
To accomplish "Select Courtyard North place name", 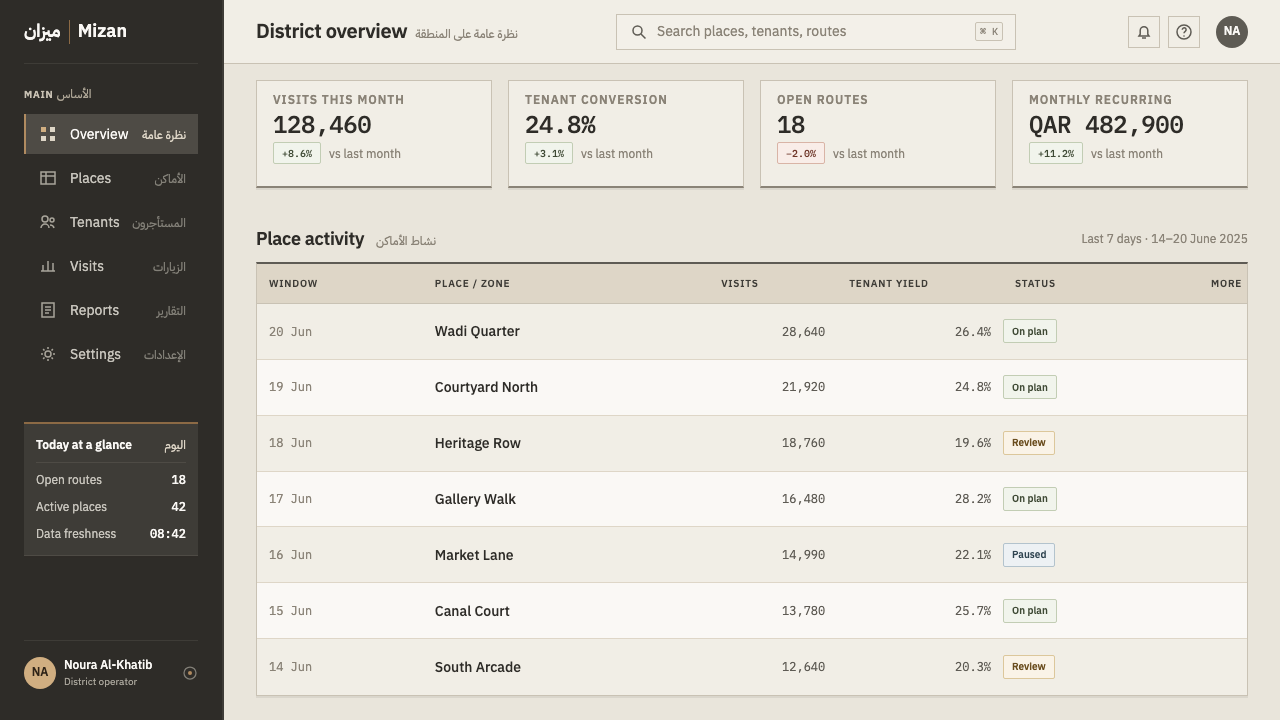I will pos(486,387).
